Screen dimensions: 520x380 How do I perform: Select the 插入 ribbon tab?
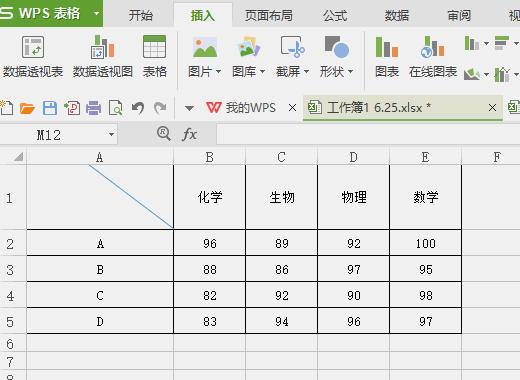[203, 15]
